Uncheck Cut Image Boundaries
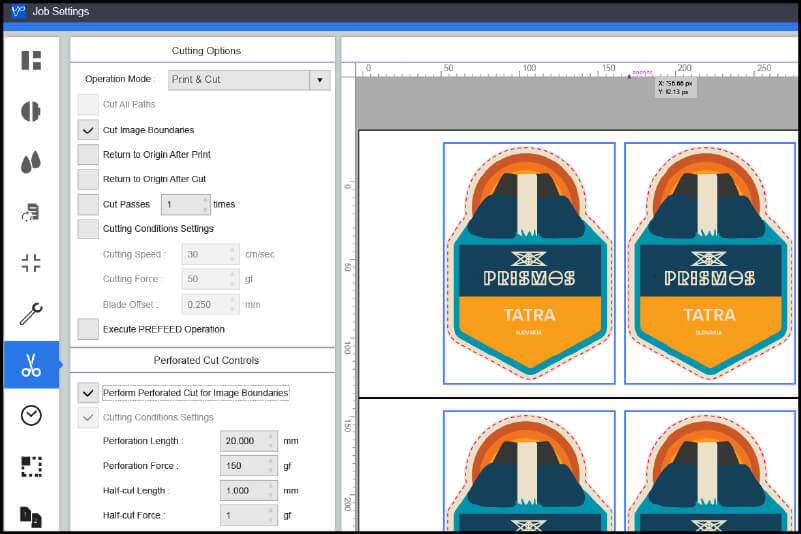The width and height of the screenshot is (801, 534). 88,130
